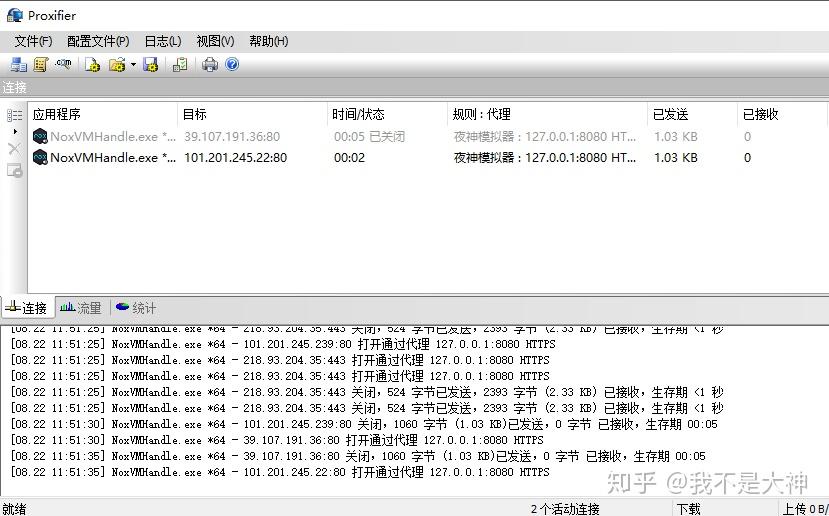The height and width of the screenshot is (516, 829).
Task: Click last log line 101.201.245.22:80 打开
Action: click(280, 472)
